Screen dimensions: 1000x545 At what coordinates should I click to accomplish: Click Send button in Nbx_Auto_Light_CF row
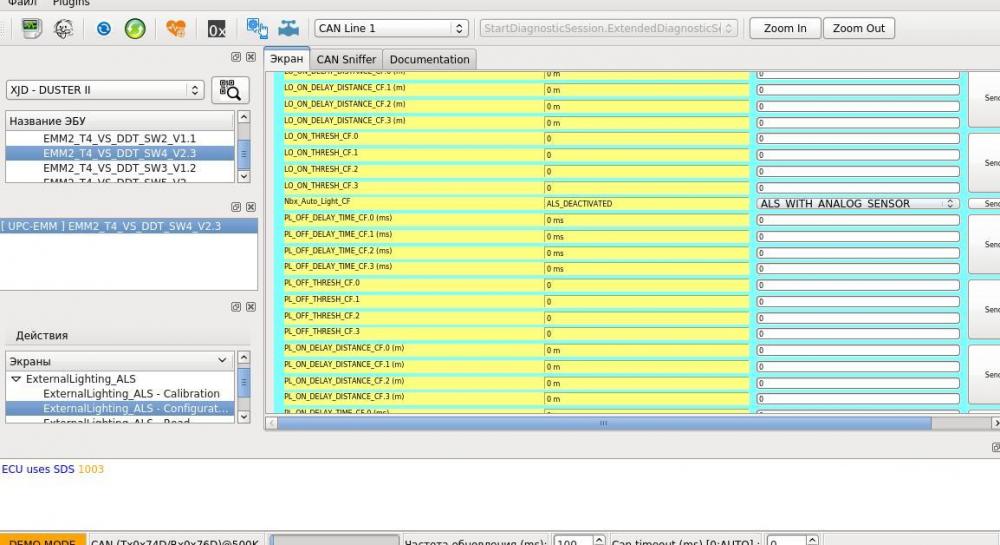985,203
